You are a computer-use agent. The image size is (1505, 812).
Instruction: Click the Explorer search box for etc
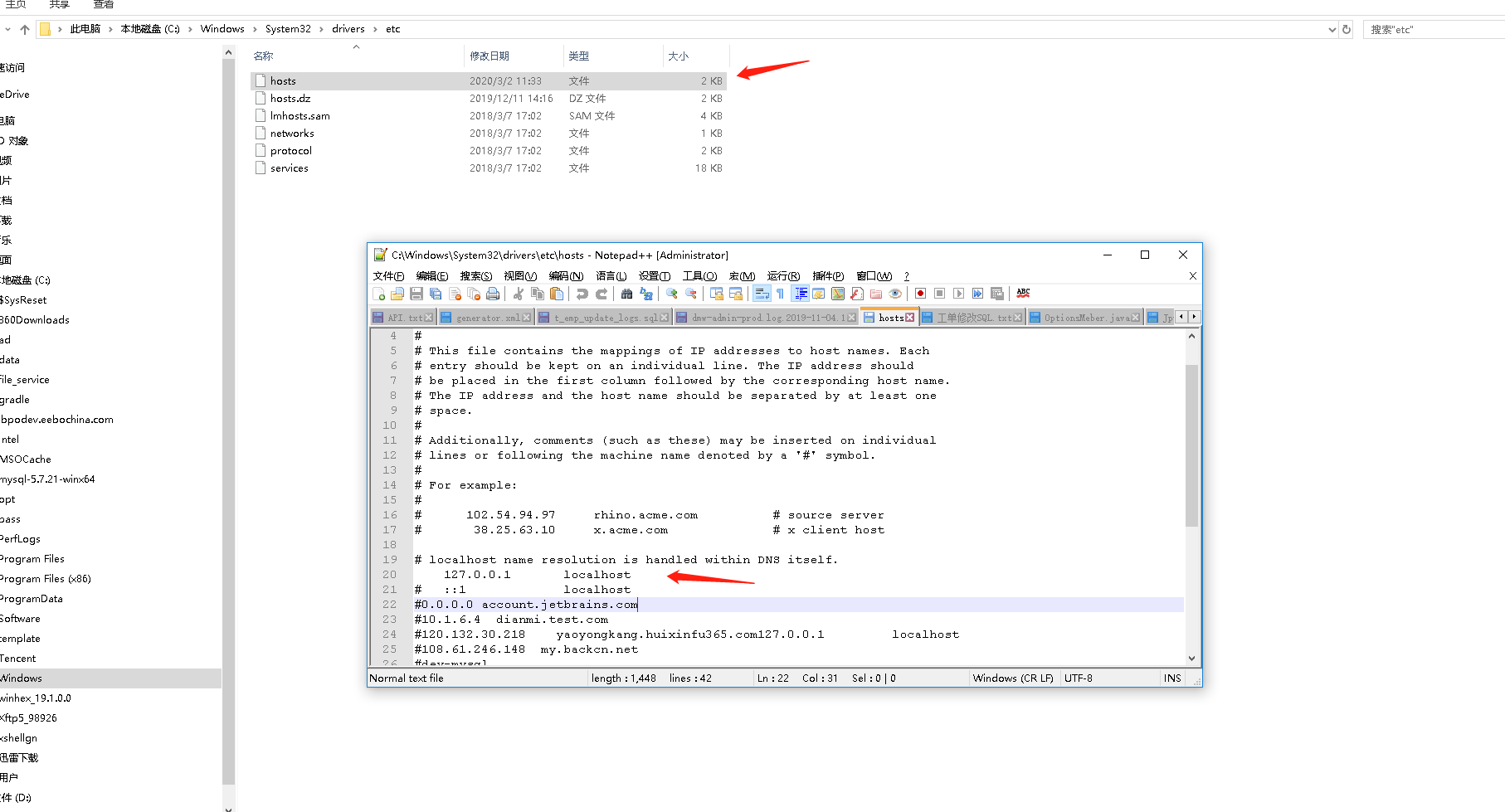tap(1434, 30)
